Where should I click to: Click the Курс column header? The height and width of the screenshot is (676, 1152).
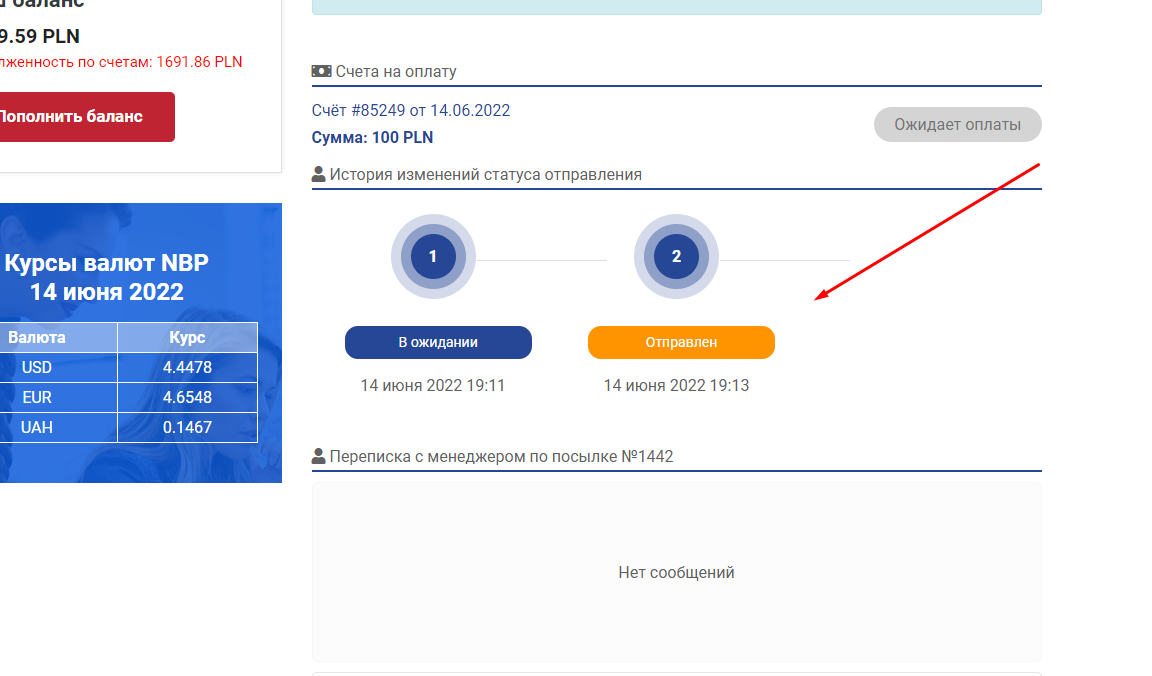pyautogui.click(x=187, y=337)
